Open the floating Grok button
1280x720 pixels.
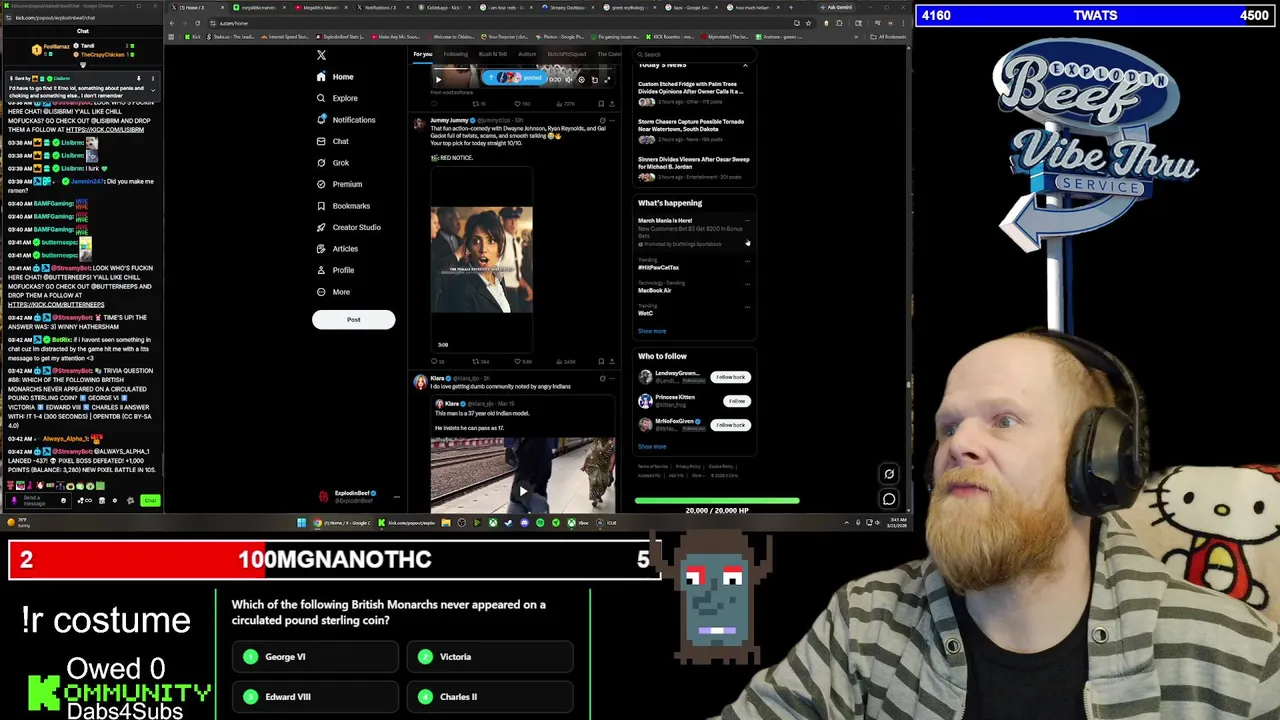coord(889,474)
